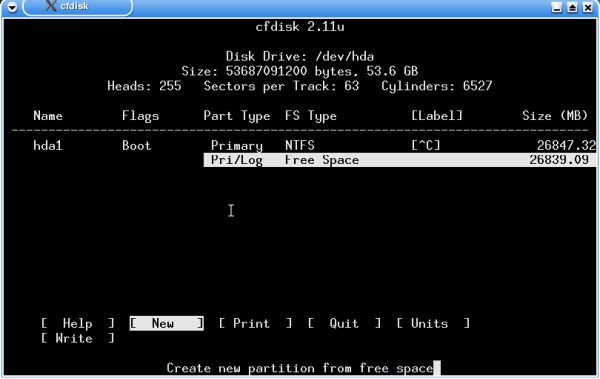Select the Pri/Log Free Space row
This screenshot has height=379, width=600.
coord(400,160)
